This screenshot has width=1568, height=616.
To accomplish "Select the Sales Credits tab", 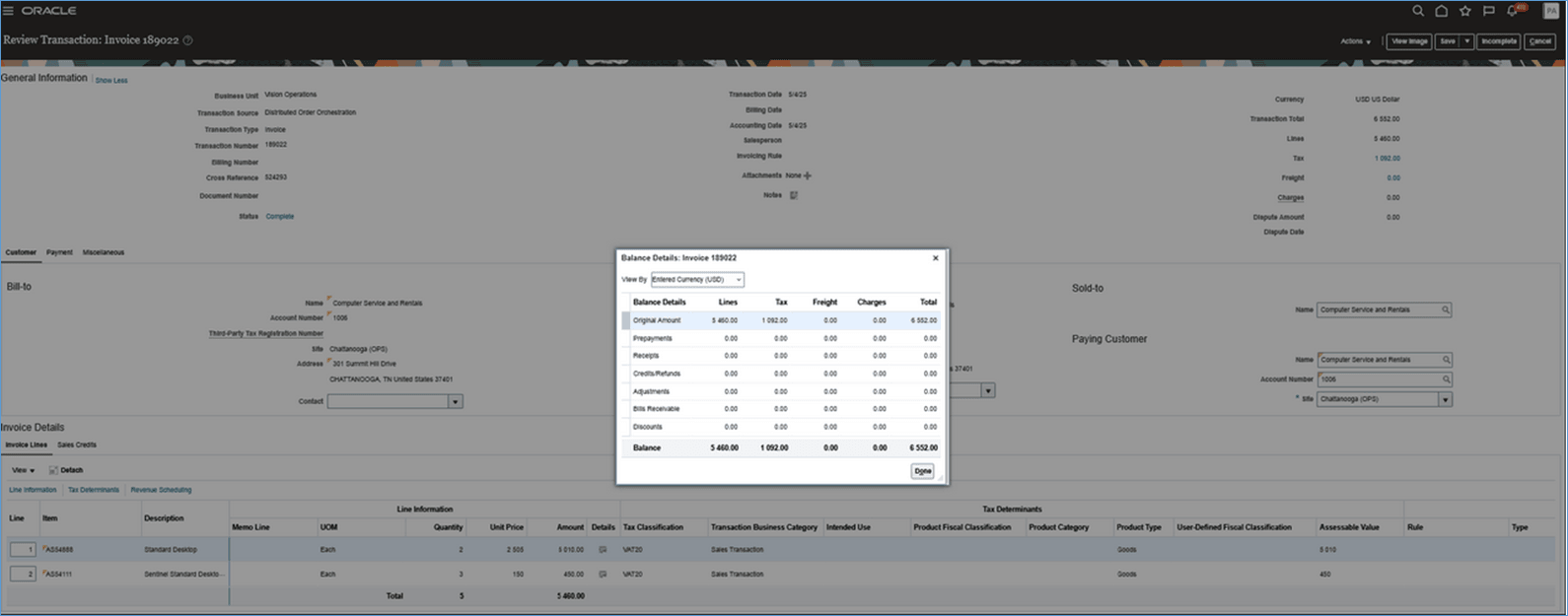I will click(77, 445).
